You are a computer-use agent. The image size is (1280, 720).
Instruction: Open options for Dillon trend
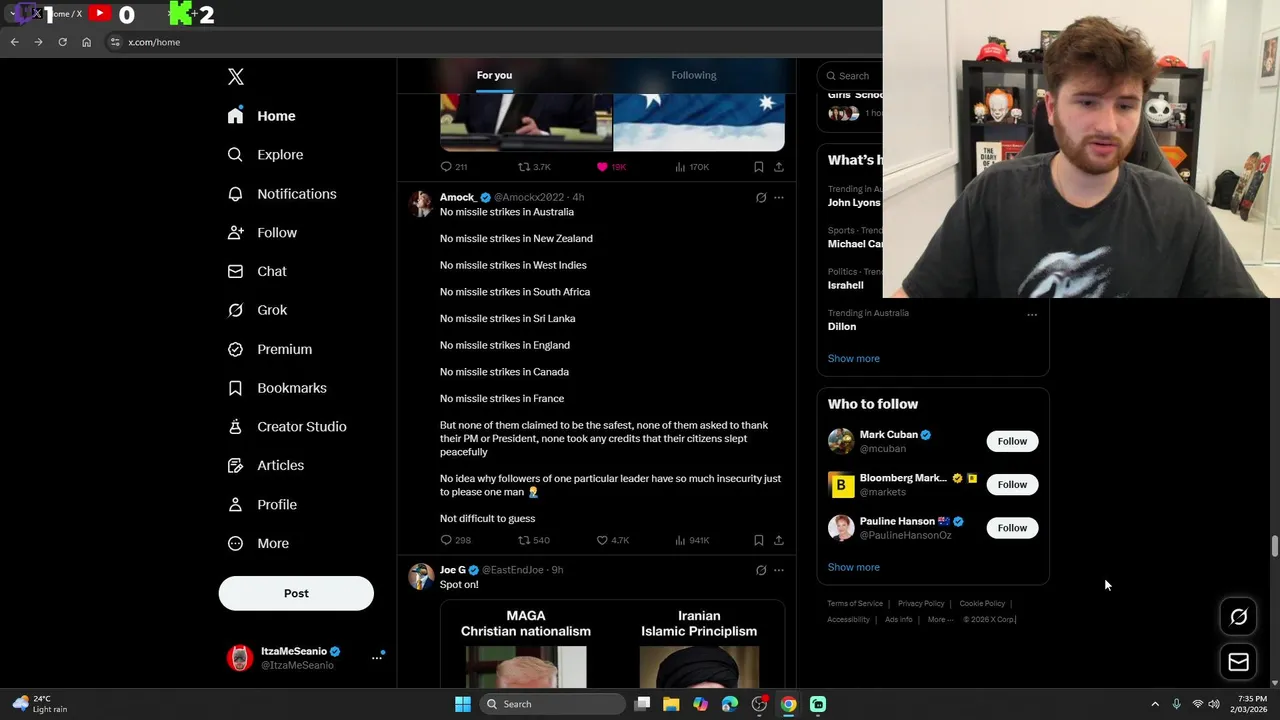[1032, 315]
